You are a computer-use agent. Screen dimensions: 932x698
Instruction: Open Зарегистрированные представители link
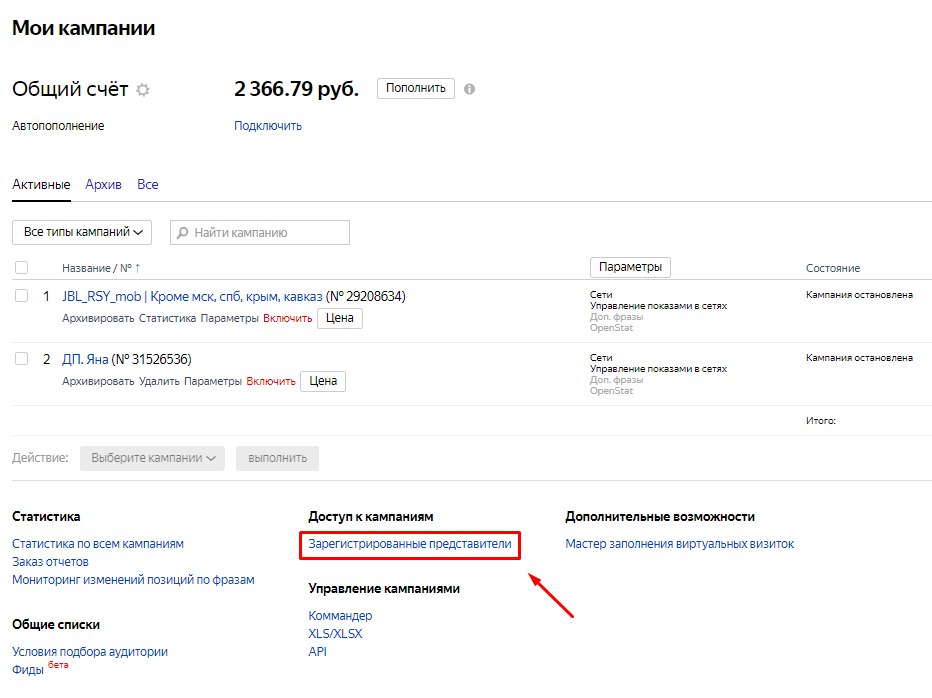(x=410, y=544)
